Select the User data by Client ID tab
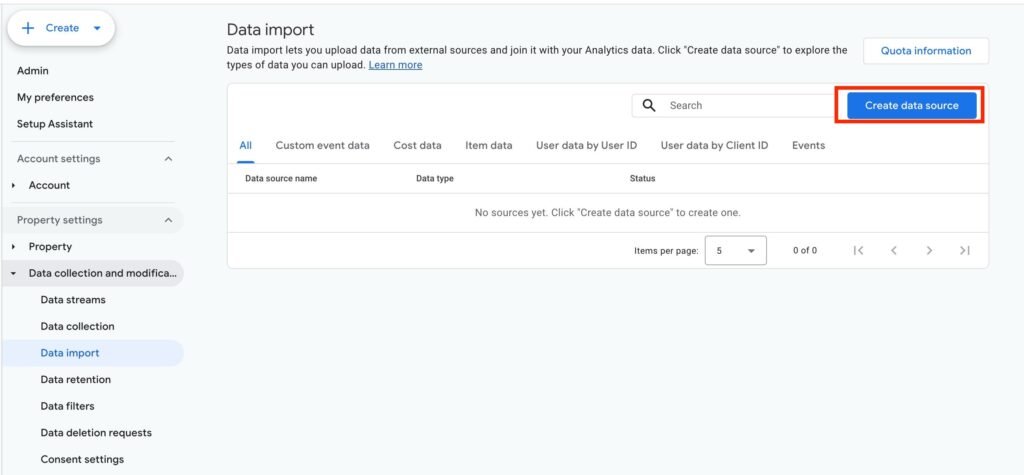 tap(714, 145)
